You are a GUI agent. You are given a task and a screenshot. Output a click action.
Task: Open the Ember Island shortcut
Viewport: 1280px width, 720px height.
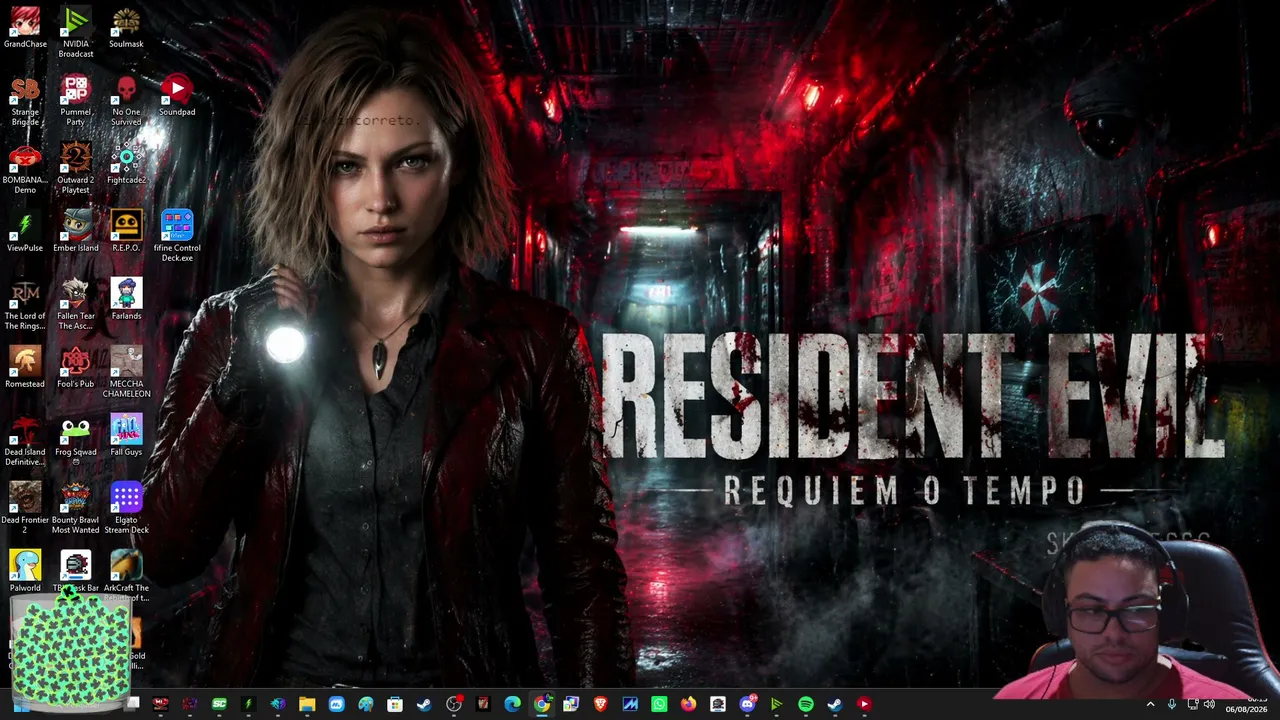pos(76,232)
